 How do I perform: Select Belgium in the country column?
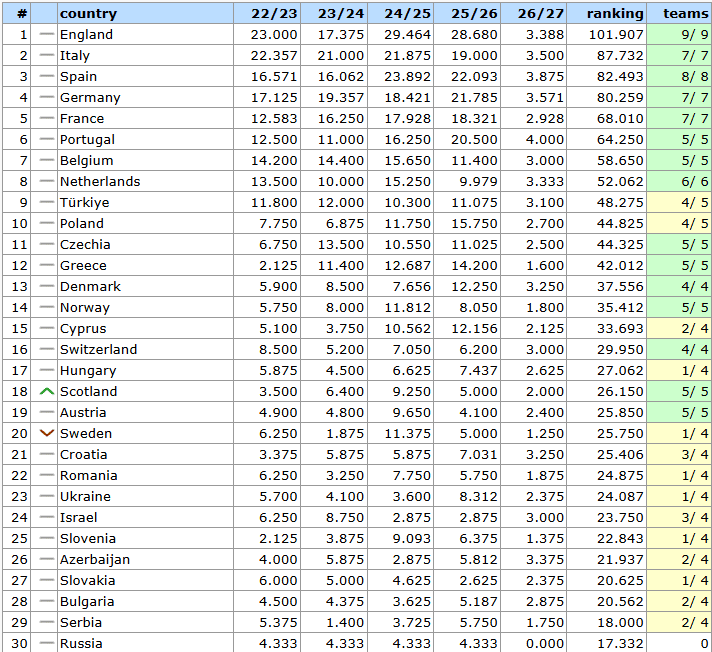(86, 161)
